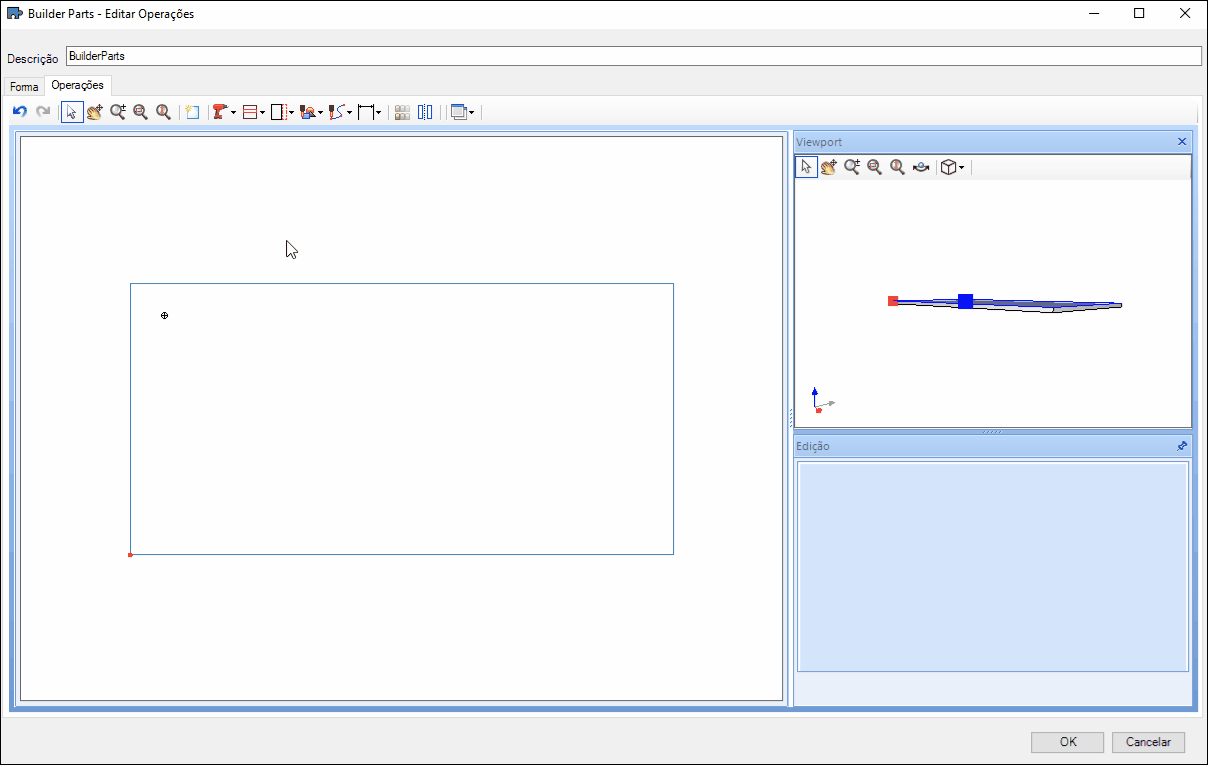Click the zoom 1:1 magnifier in main toolbar
The width and height of the screenshot is (1208, 765).
pyautogui.click(x=164, y=112)
